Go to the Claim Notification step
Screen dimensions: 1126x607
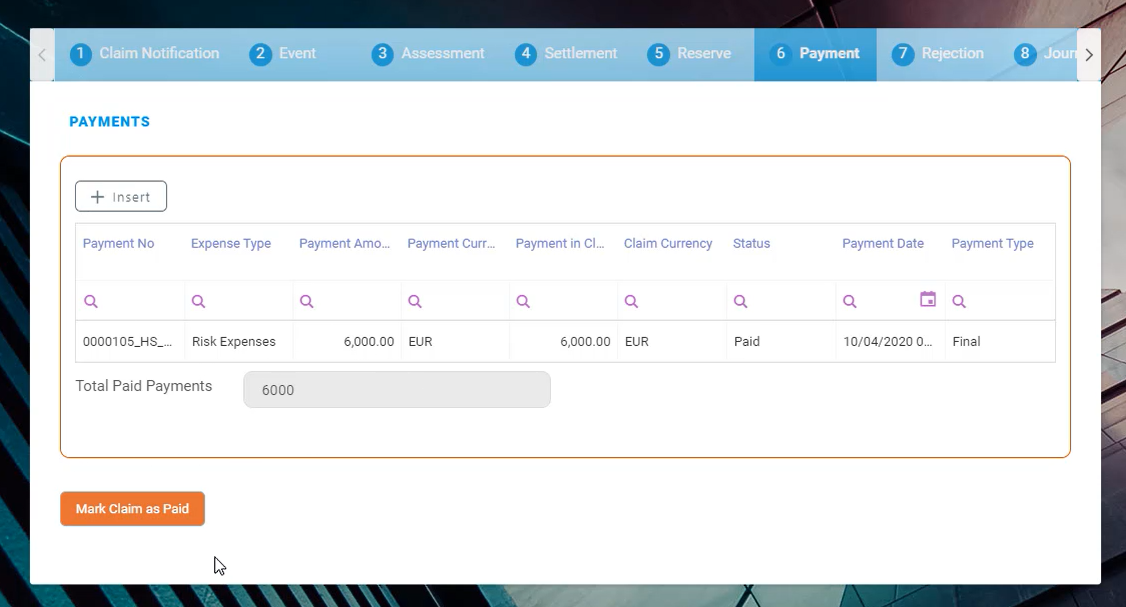point(145,54)
